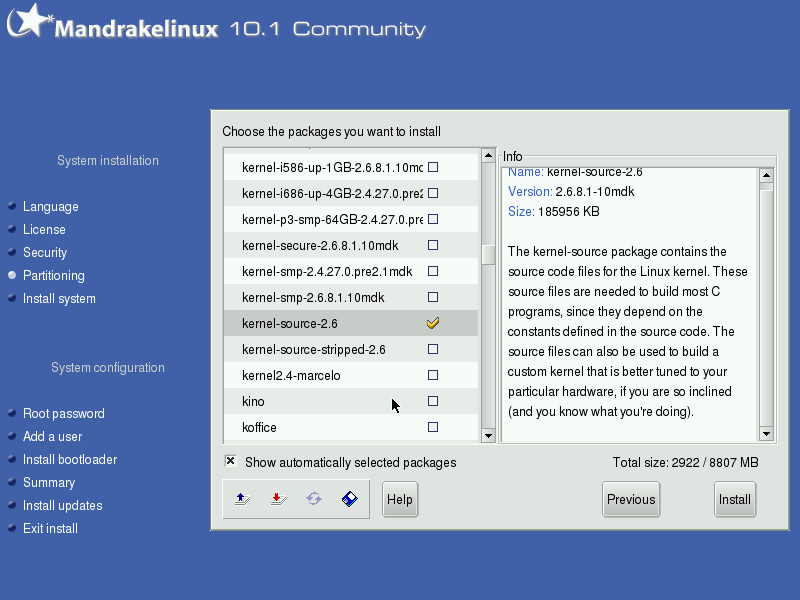The height and width of the screenshot is (600, 800).
Task: Click the Partitioning installation step
Action: pos(54,276)
